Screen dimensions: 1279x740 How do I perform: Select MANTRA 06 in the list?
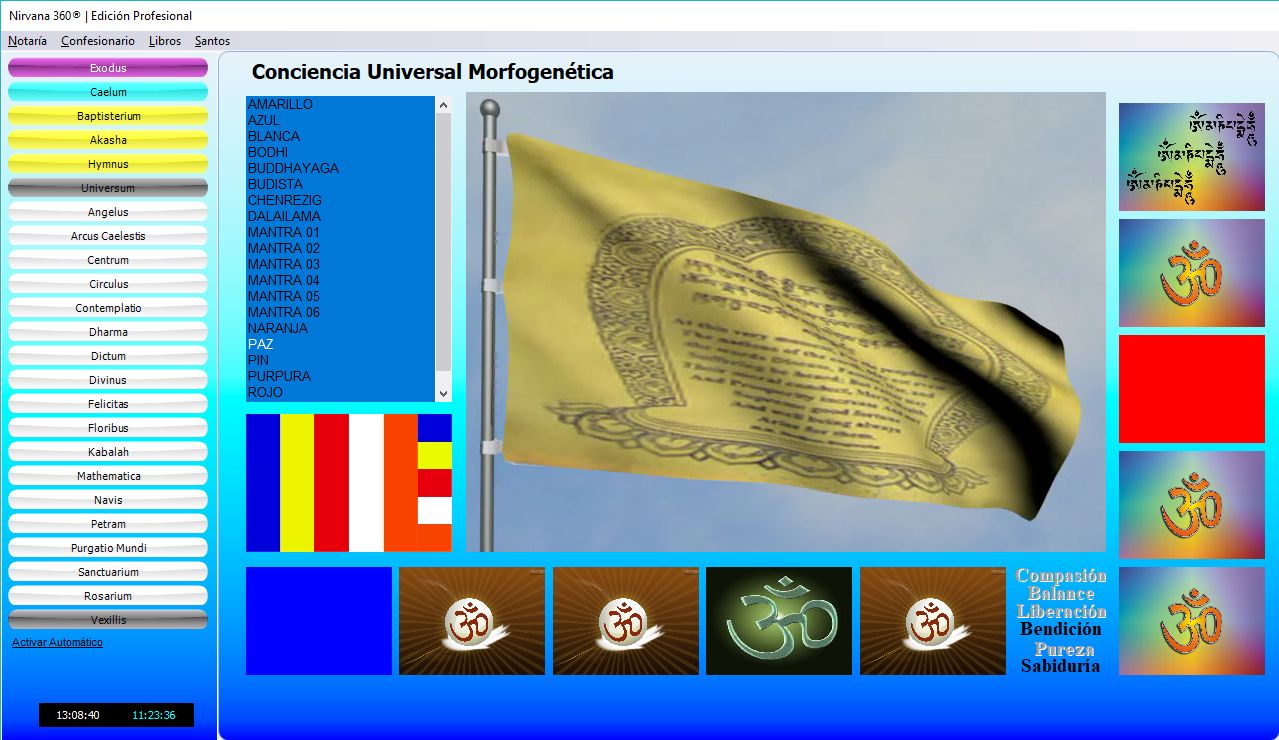tap(341, 312)
